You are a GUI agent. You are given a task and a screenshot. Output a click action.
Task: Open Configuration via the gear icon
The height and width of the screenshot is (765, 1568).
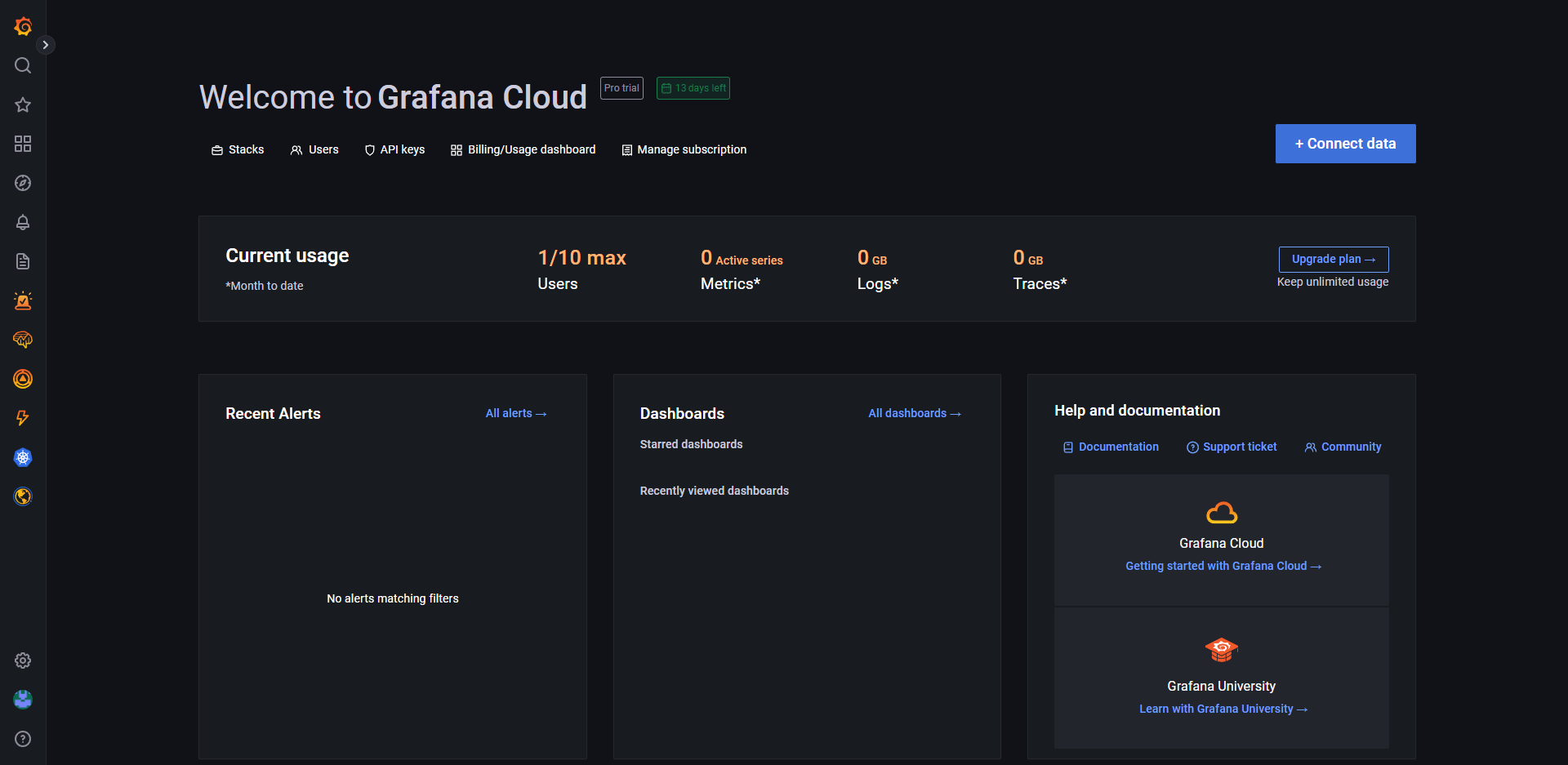23,660
